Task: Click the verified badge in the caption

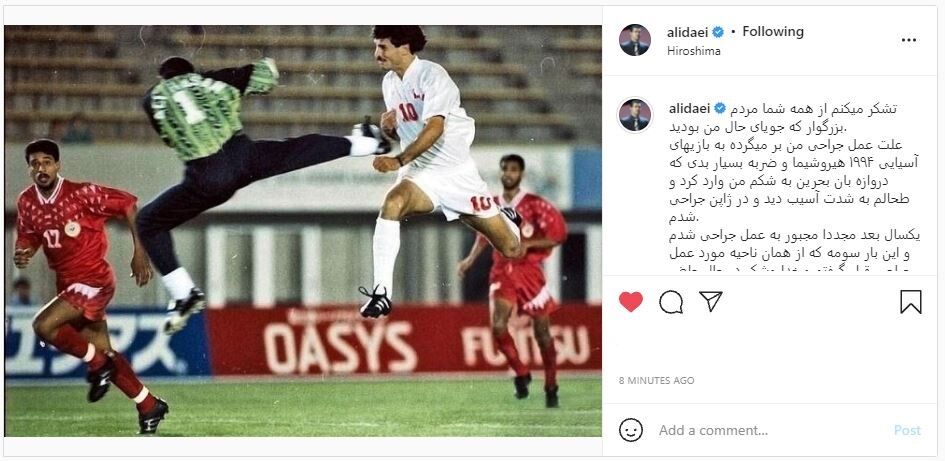Action: (720, 108)
